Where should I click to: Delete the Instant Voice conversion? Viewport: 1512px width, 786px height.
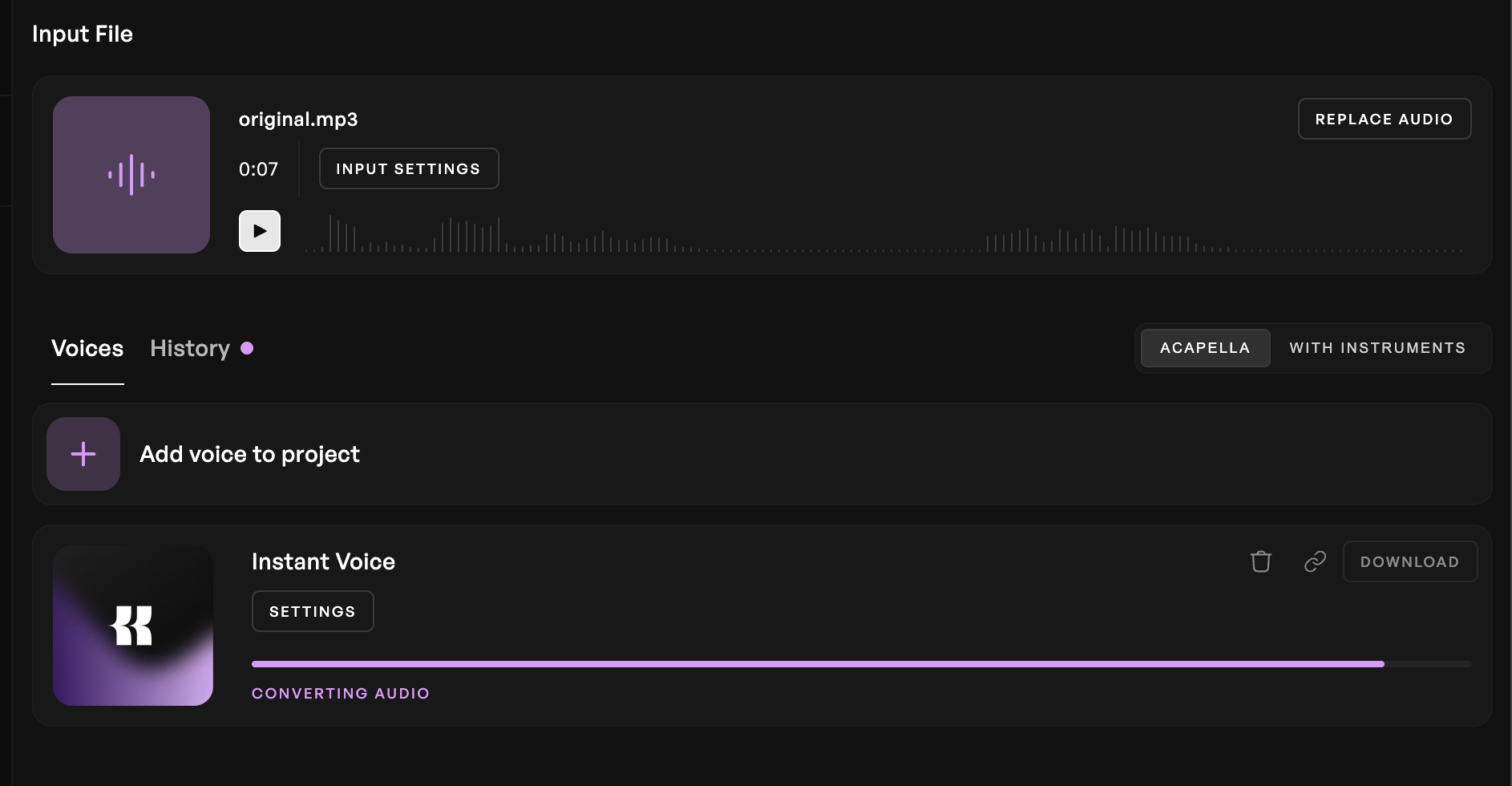click(x=1261, y=561)
